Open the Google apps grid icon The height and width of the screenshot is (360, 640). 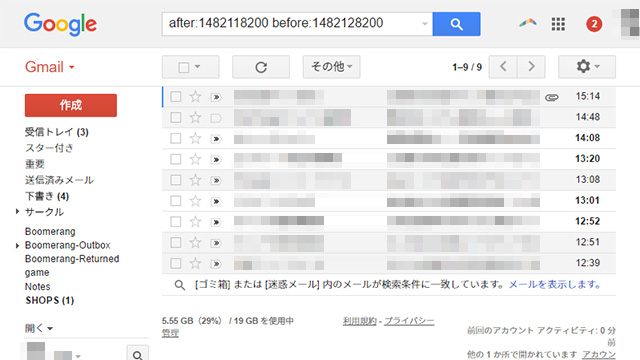[558, 24]
